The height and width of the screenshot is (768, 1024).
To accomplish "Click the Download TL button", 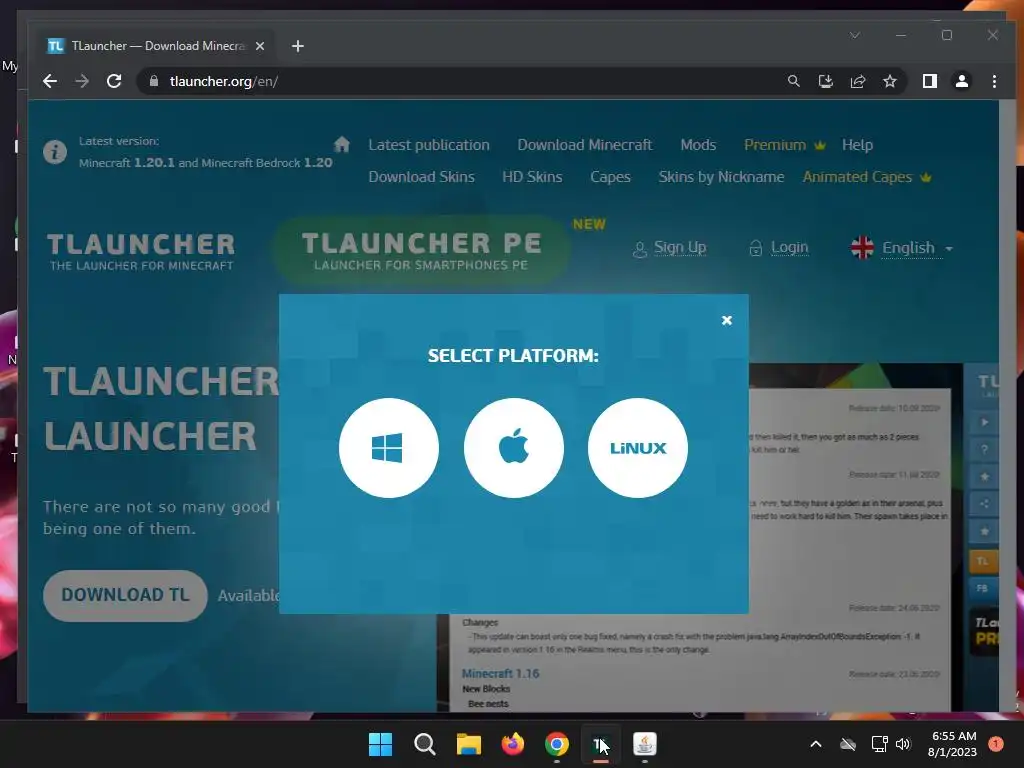I will pos(125,595).
